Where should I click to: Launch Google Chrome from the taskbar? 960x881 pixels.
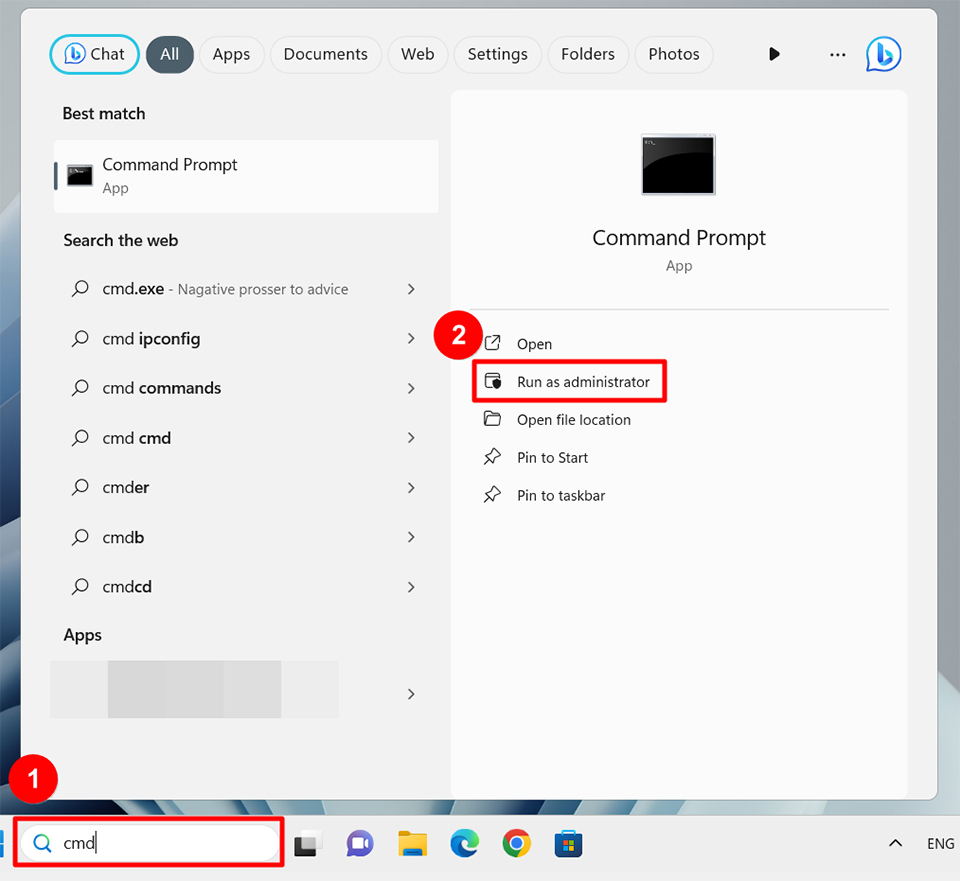517,844
